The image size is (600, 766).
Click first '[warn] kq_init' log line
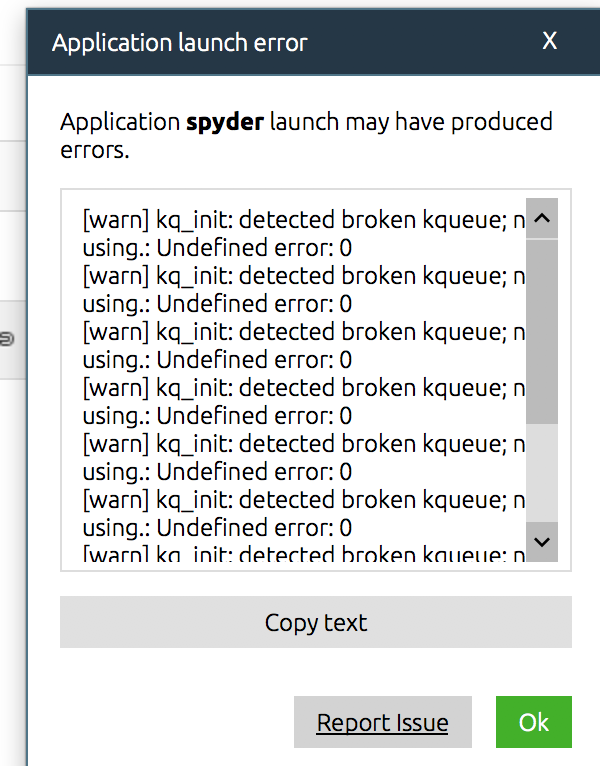click(300, 219)
